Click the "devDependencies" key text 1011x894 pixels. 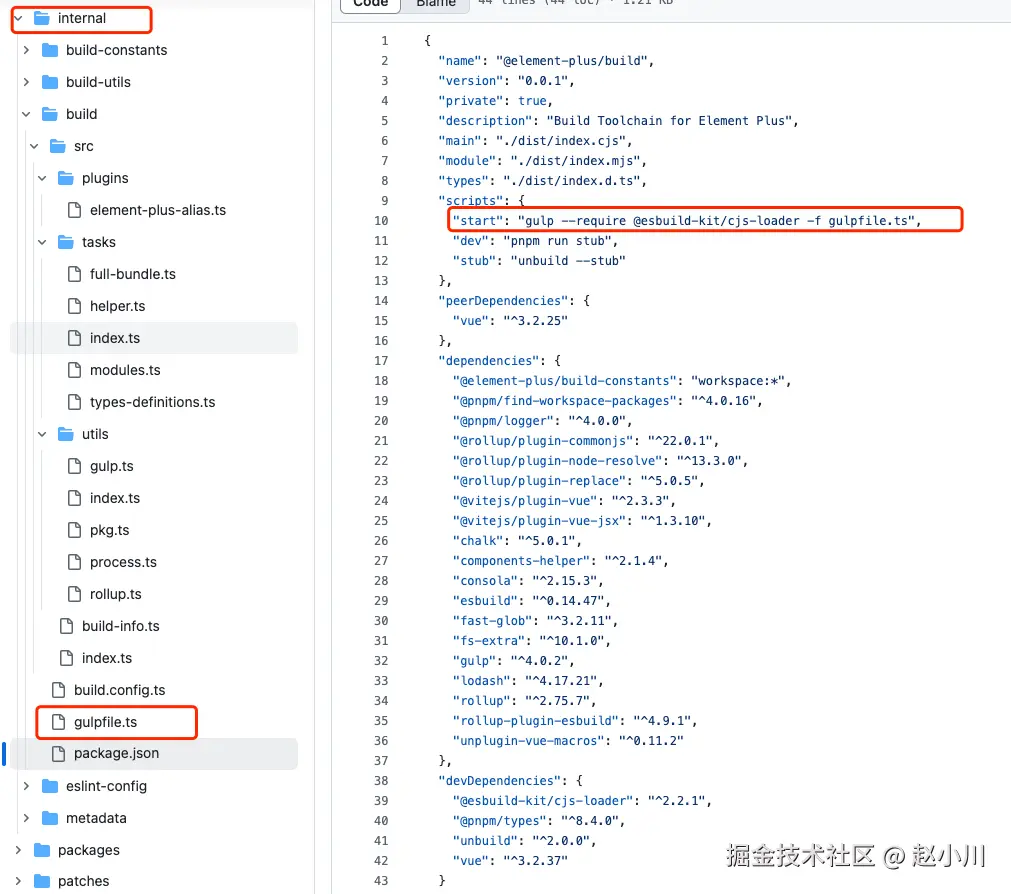[x=500, y=781]
